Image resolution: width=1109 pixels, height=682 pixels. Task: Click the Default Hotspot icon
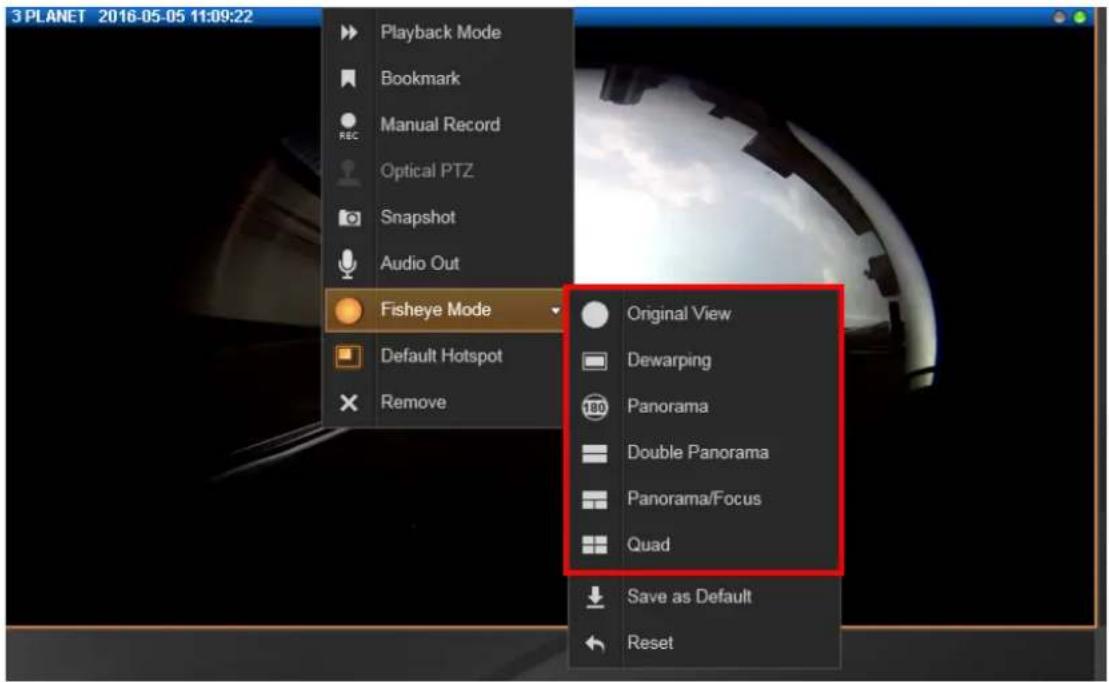(348, 357)
